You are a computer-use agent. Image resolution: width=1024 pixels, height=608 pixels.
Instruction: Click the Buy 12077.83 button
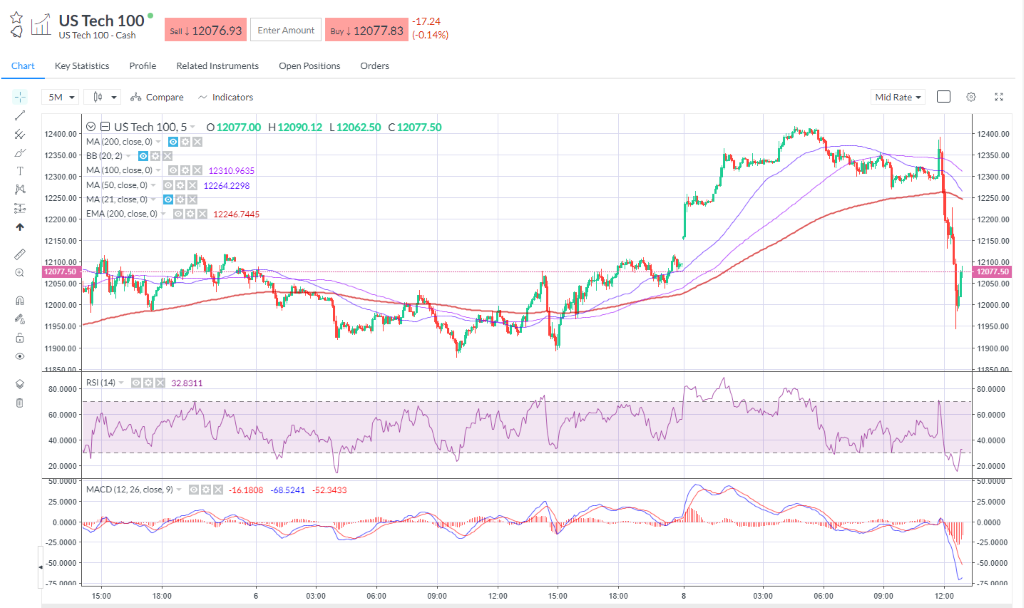[366, 31]
